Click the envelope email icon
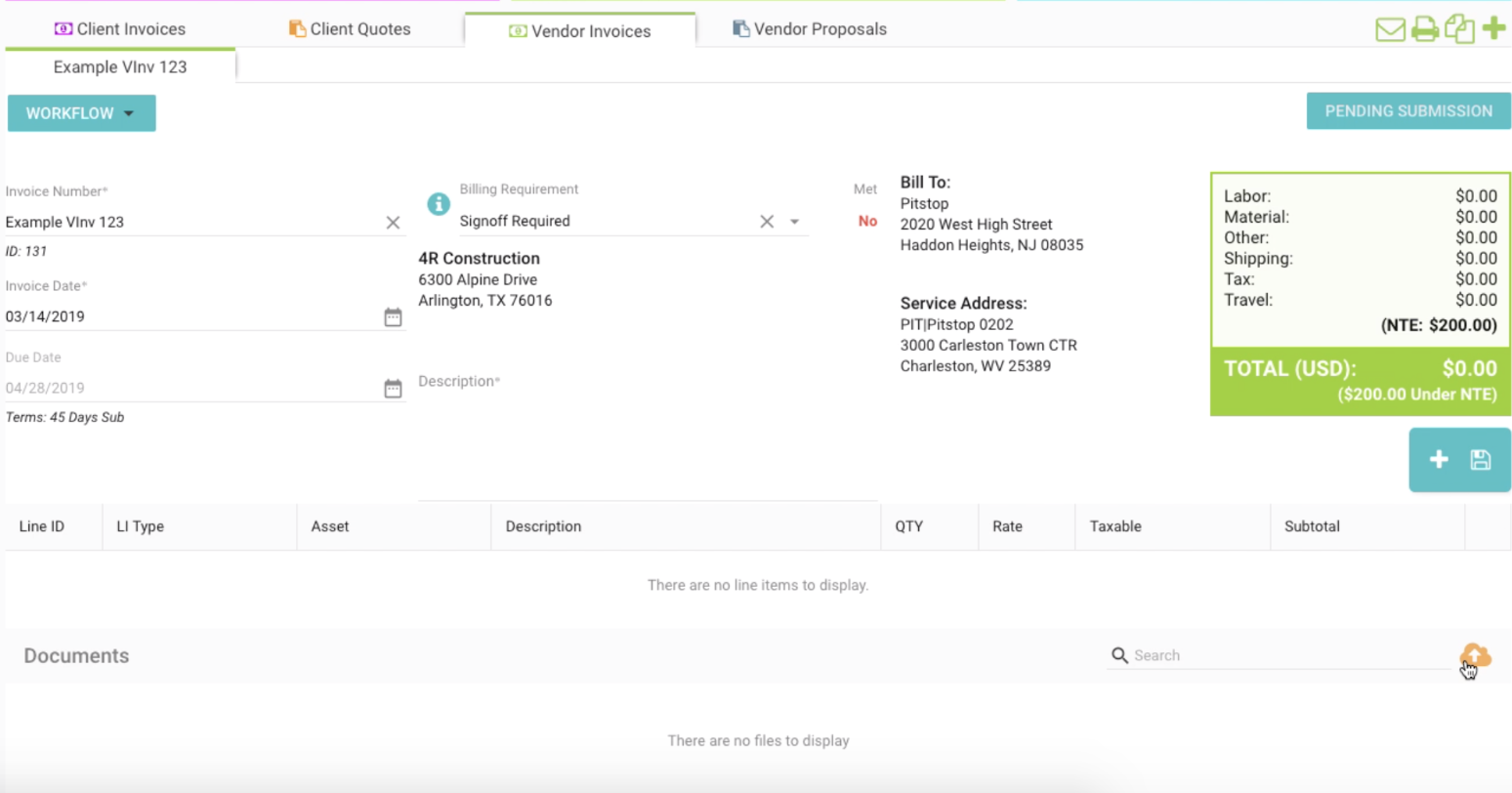 point(1390,29)
